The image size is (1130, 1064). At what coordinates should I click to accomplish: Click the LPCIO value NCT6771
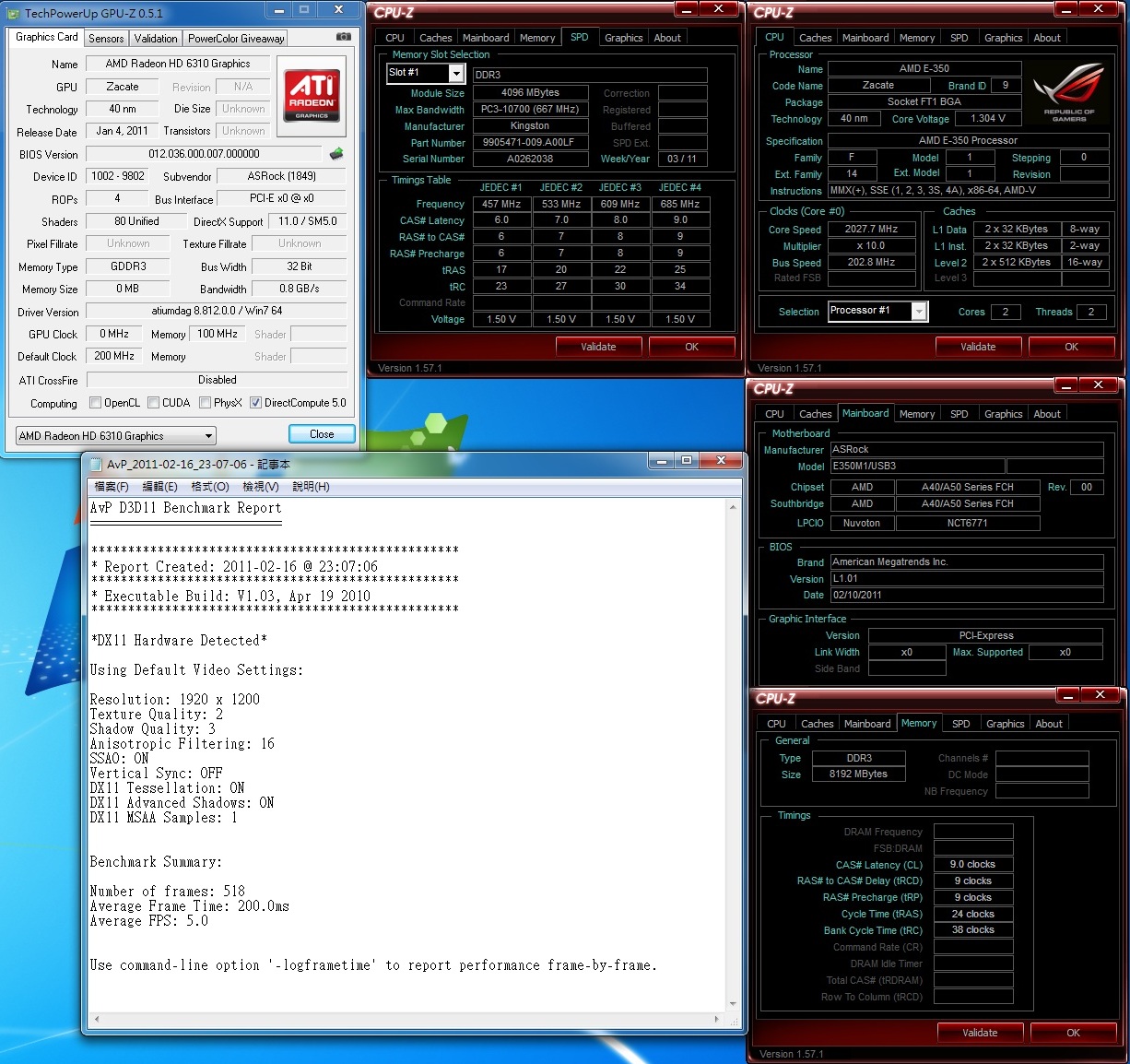968,523
